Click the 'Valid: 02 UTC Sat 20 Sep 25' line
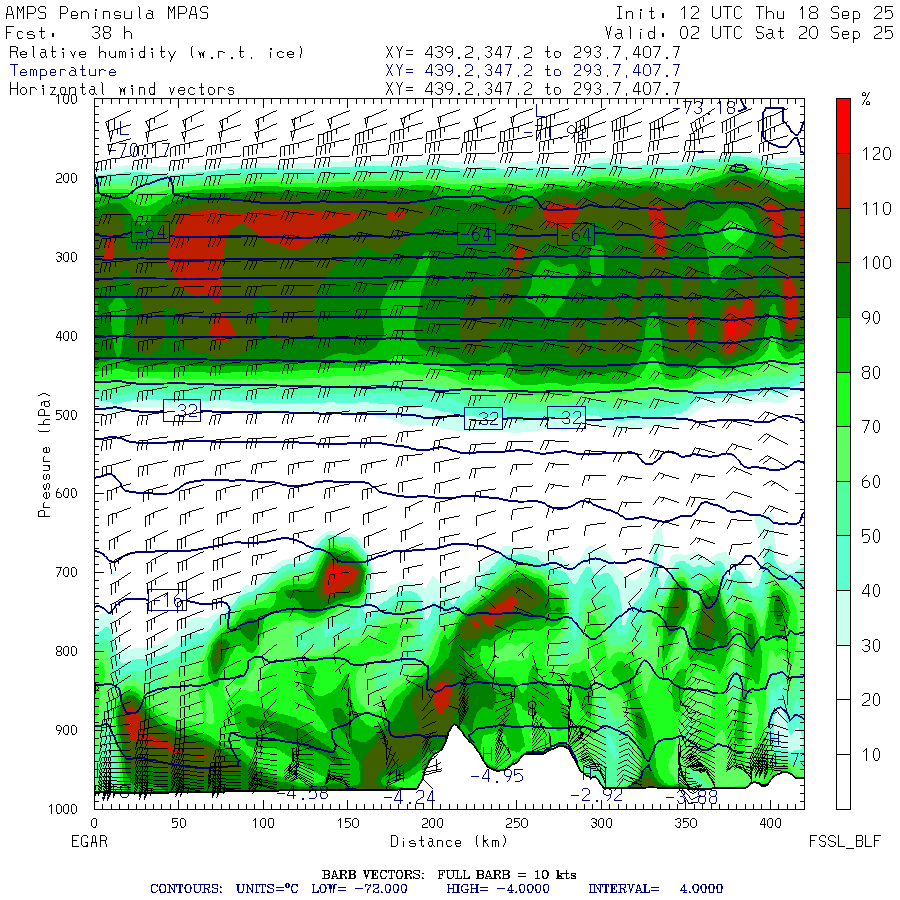Image resolution: width=900 pixels, height=900 pixels. point(749,33)
